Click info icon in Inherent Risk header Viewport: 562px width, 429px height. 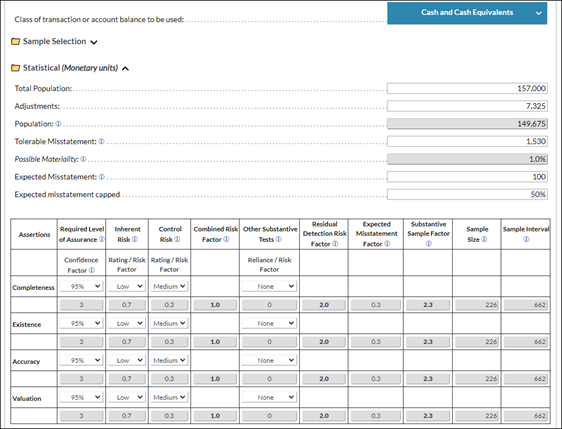[135, 239]
